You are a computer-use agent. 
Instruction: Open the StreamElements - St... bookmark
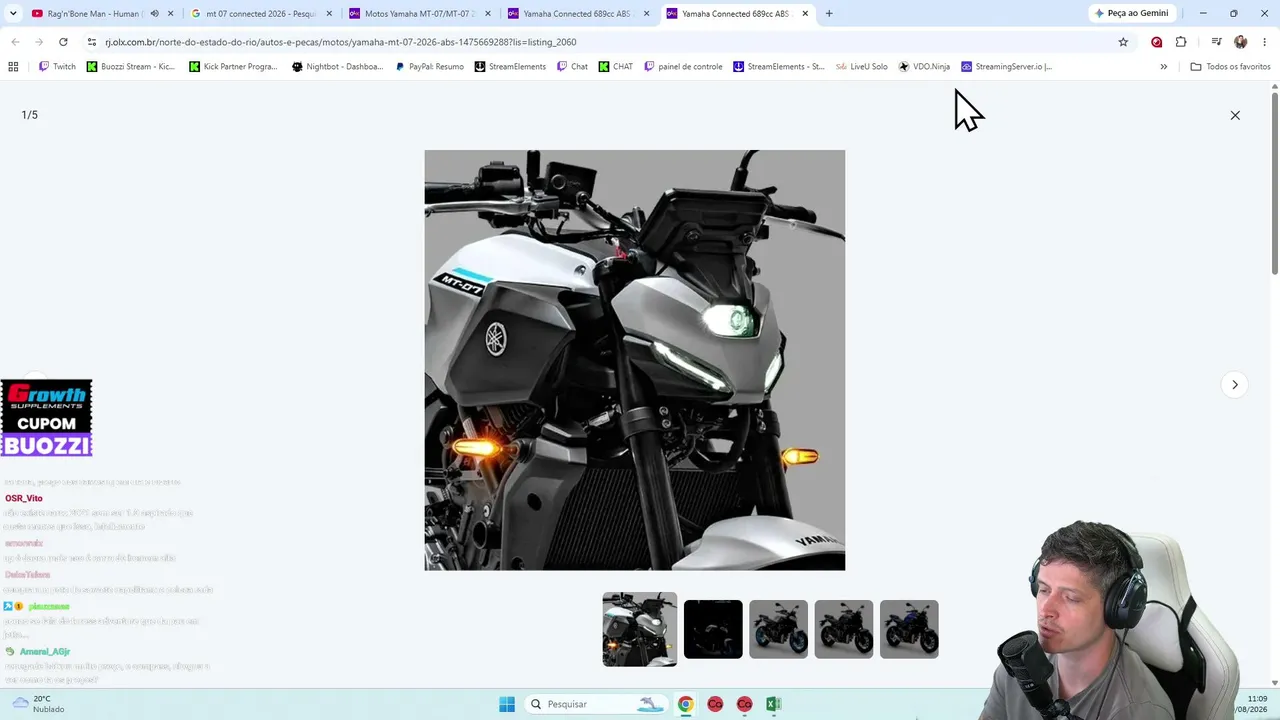click(779, 67)
